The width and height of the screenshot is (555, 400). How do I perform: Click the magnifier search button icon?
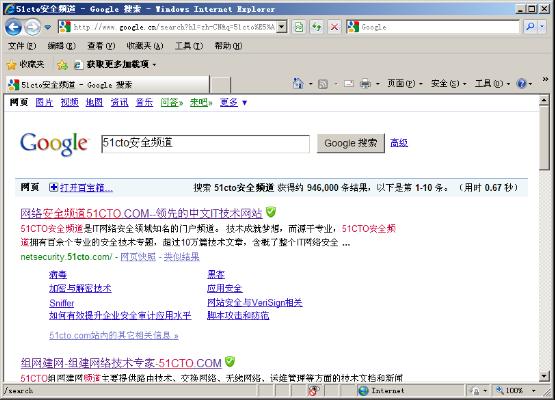coord(530,27)
